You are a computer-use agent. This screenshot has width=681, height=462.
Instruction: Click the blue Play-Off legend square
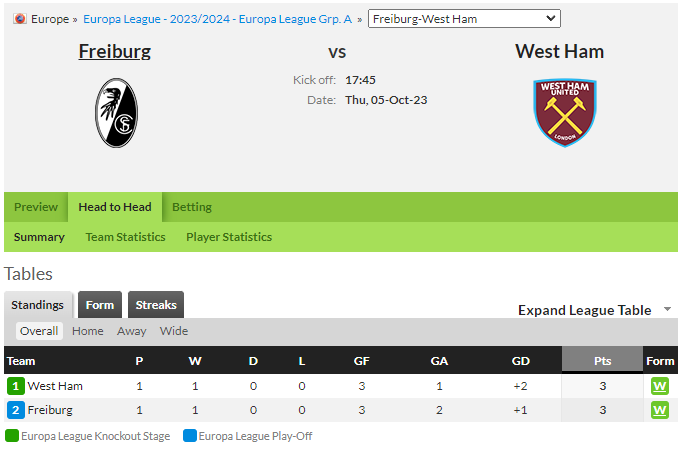pos(190,436)
